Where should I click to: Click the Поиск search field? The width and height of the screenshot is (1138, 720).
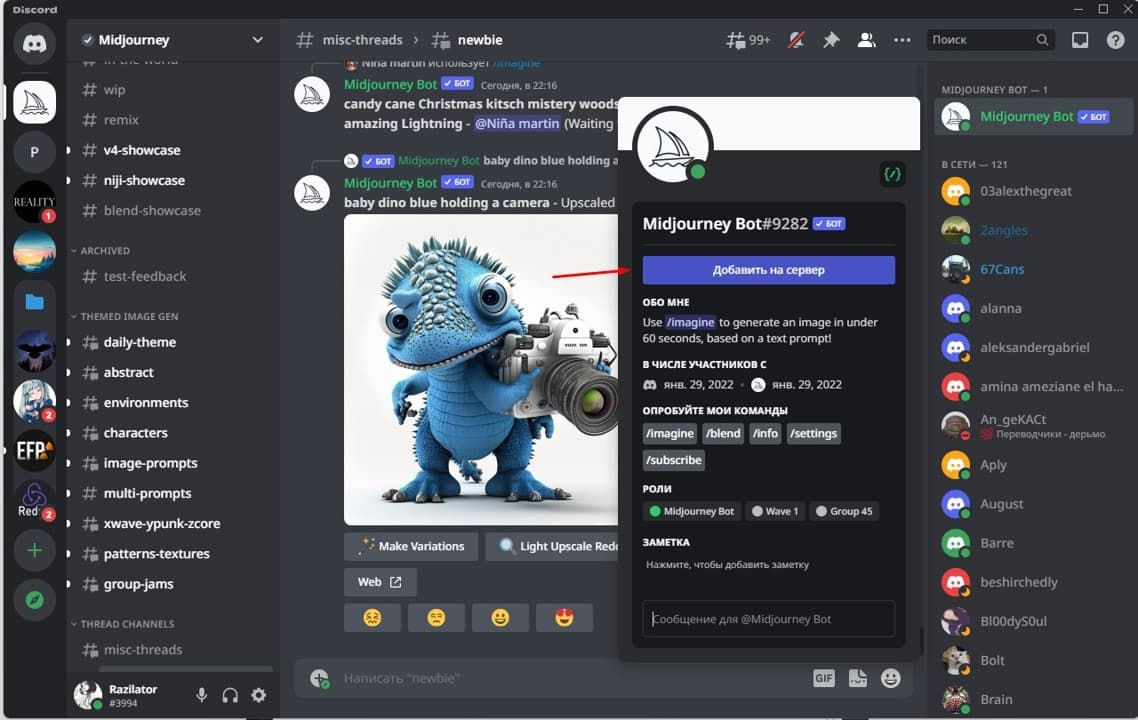991,40
